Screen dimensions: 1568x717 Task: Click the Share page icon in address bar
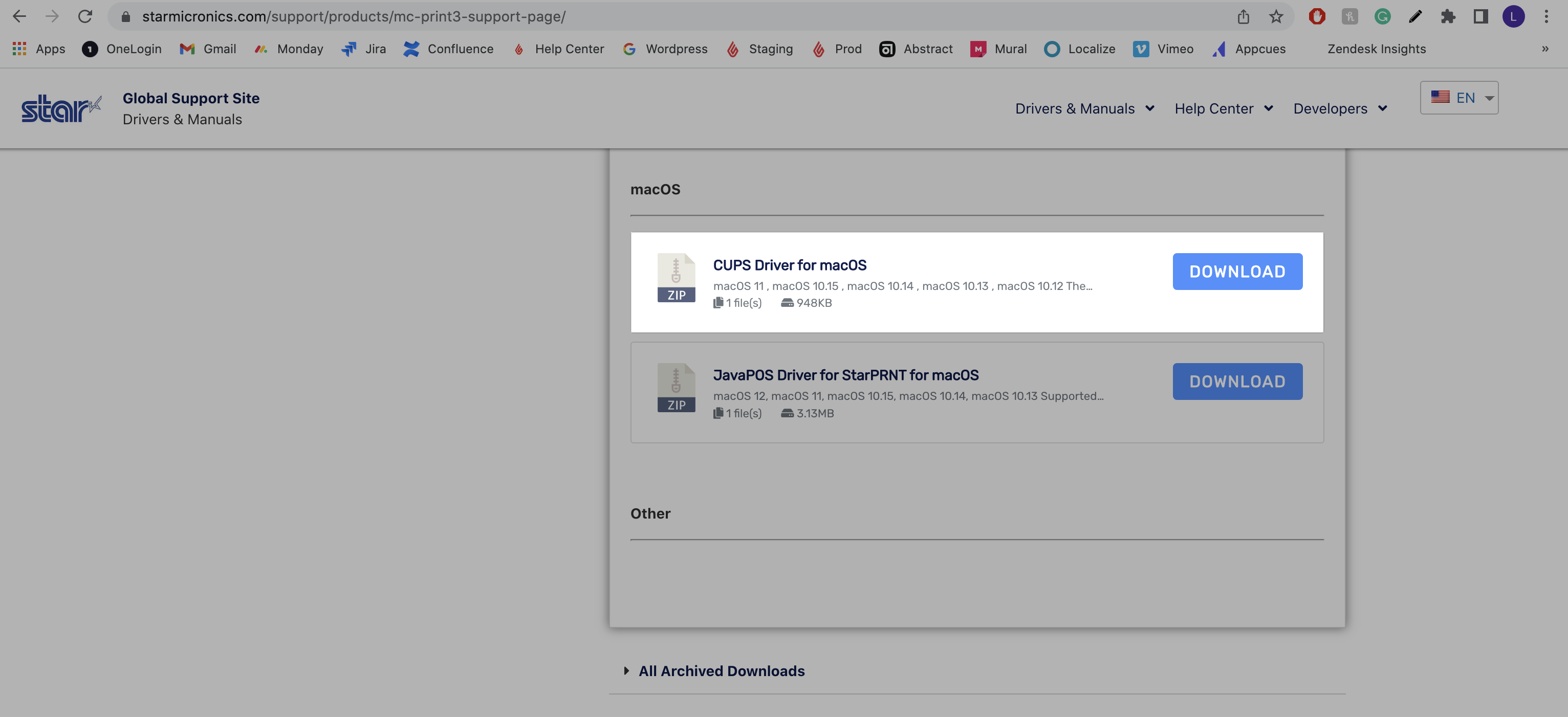1243,16
